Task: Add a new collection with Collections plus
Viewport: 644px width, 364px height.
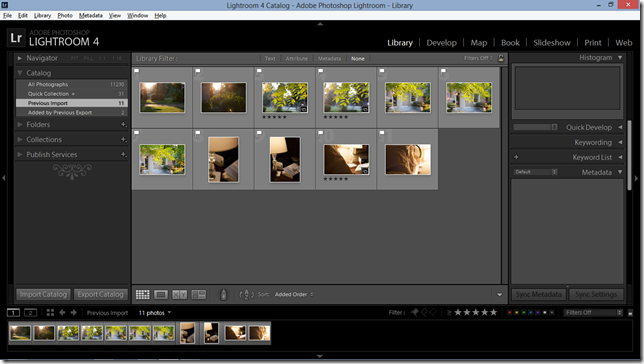Action: 123,140
